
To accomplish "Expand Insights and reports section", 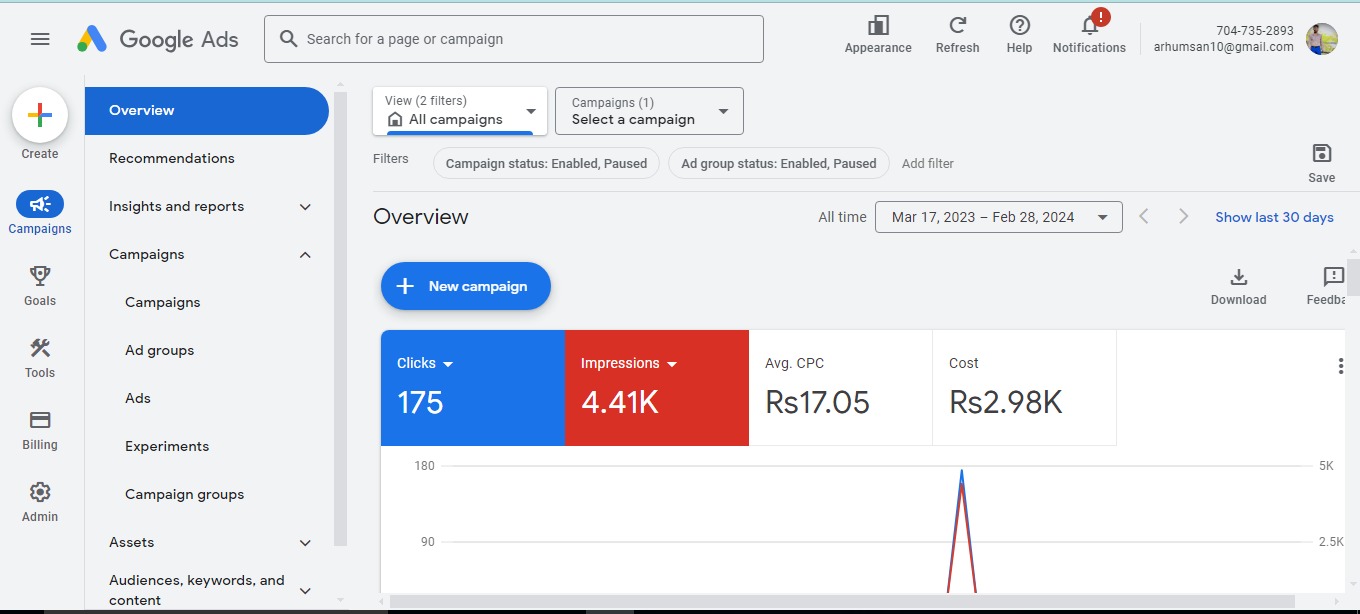I will (305, 207).
